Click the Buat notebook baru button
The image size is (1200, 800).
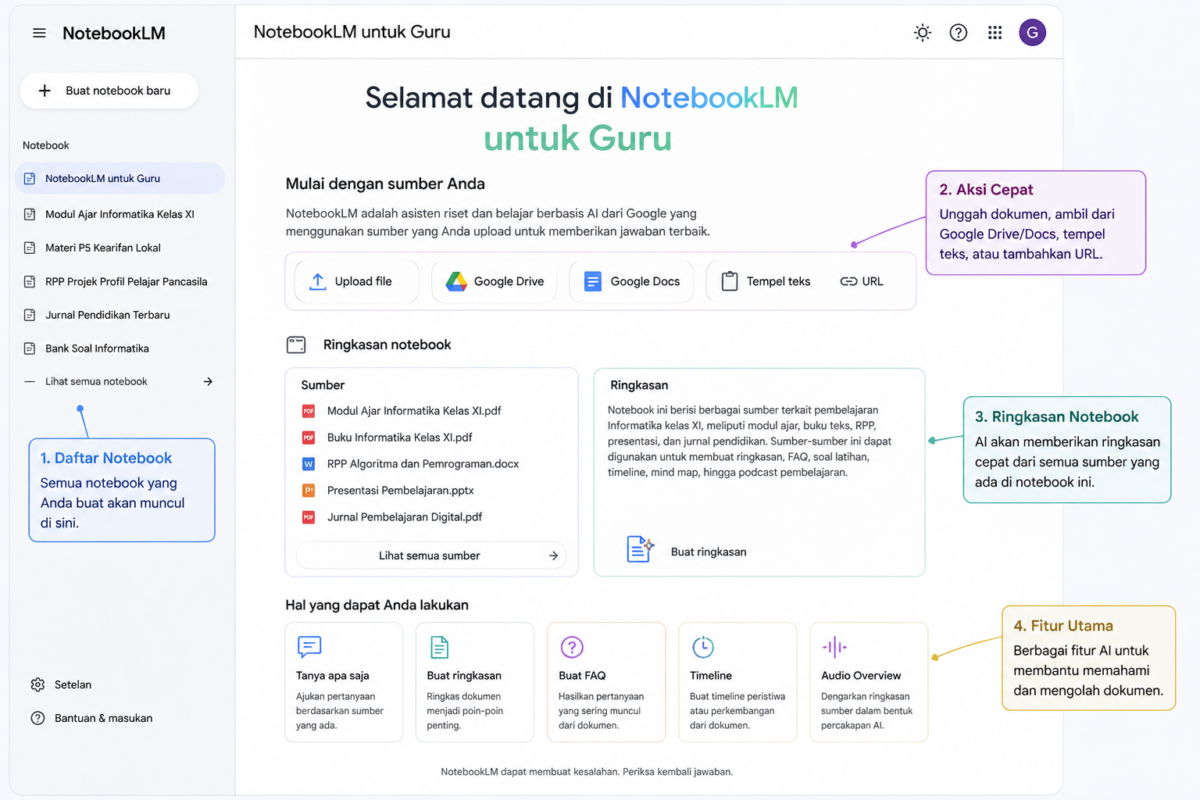(109, 91)
